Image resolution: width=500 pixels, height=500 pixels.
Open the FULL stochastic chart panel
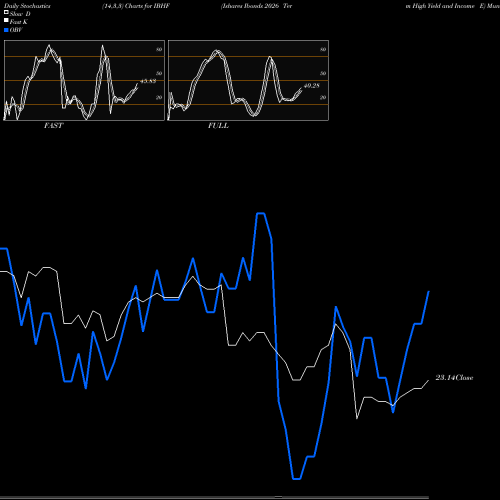[248, 80]
